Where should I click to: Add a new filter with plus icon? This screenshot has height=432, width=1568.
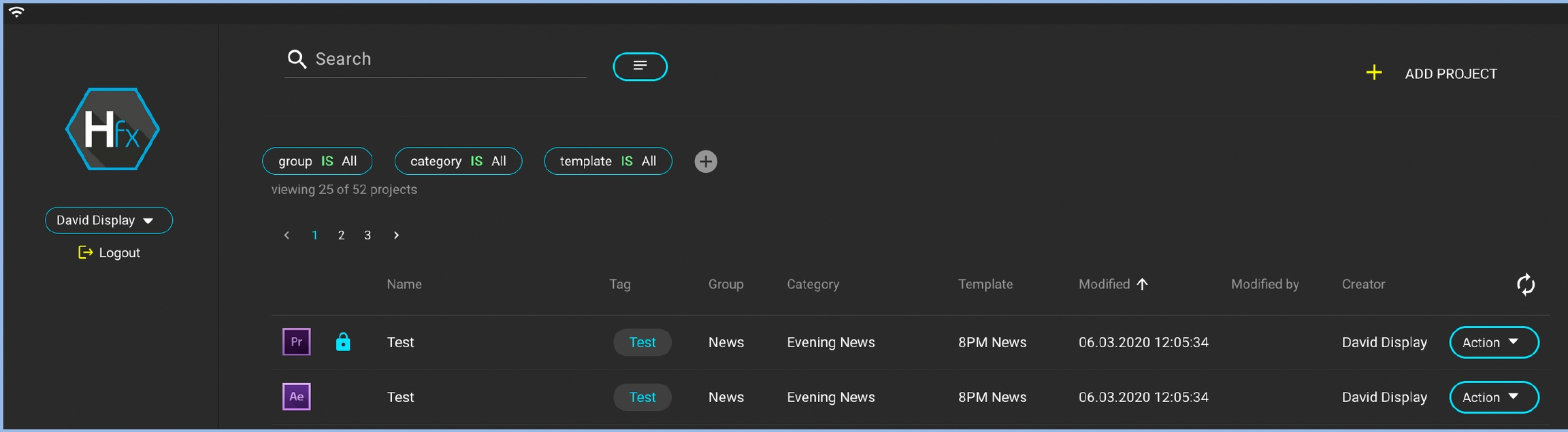pyautogui.click(x=706, y=161)
